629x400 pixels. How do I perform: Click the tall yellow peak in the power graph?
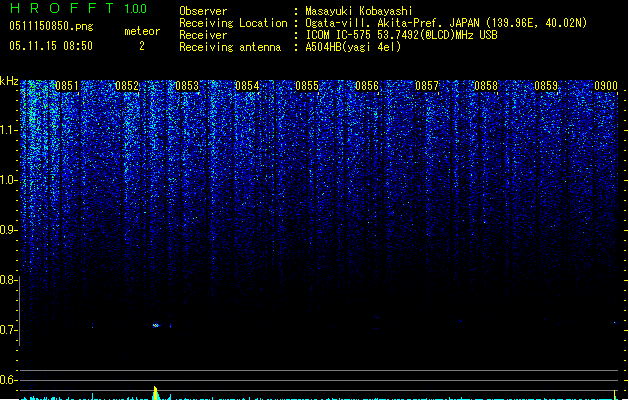point(156,392)
